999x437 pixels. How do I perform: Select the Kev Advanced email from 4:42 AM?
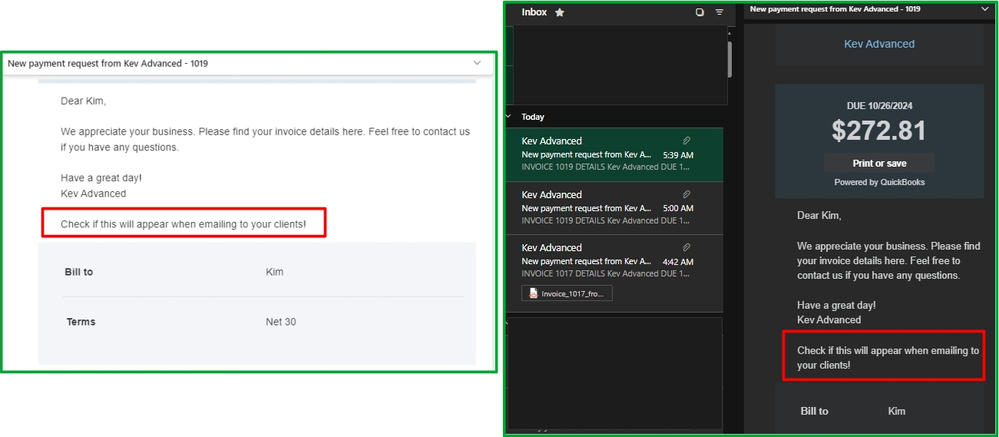click(x=615, y=273)
